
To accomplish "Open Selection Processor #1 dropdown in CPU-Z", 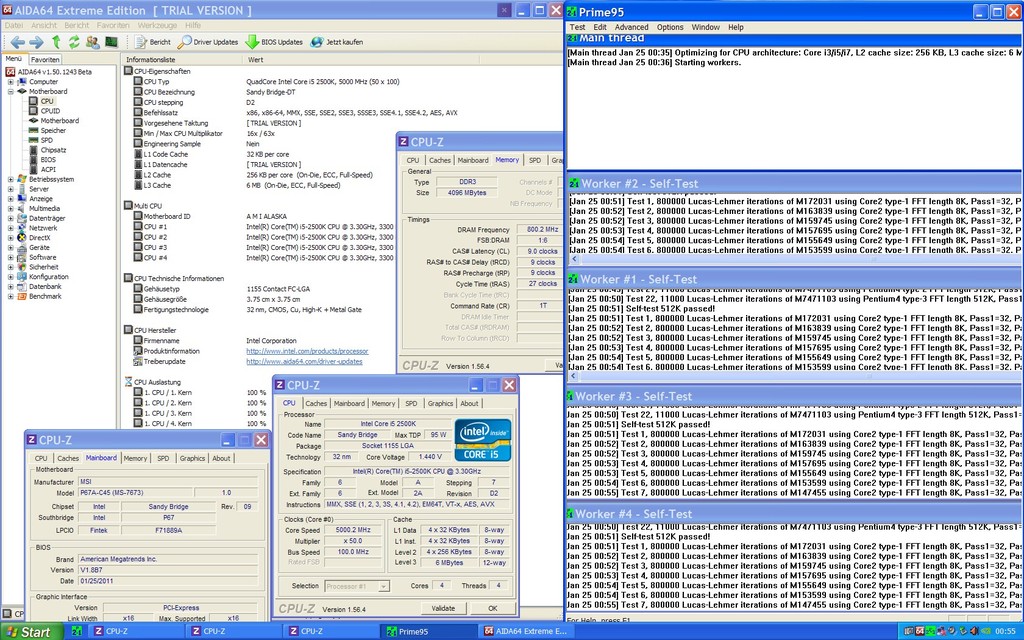I will tap(384, 586).
